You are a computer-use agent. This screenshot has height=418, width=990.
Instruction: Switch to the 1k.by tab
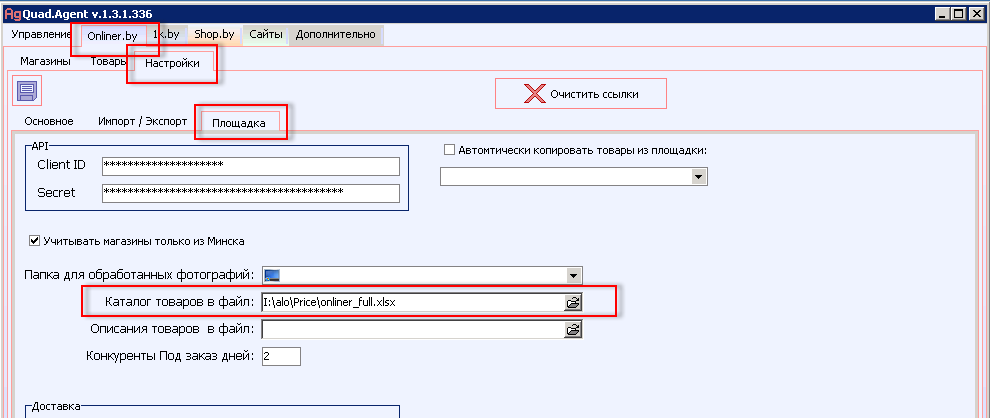(x=166, y=35)
